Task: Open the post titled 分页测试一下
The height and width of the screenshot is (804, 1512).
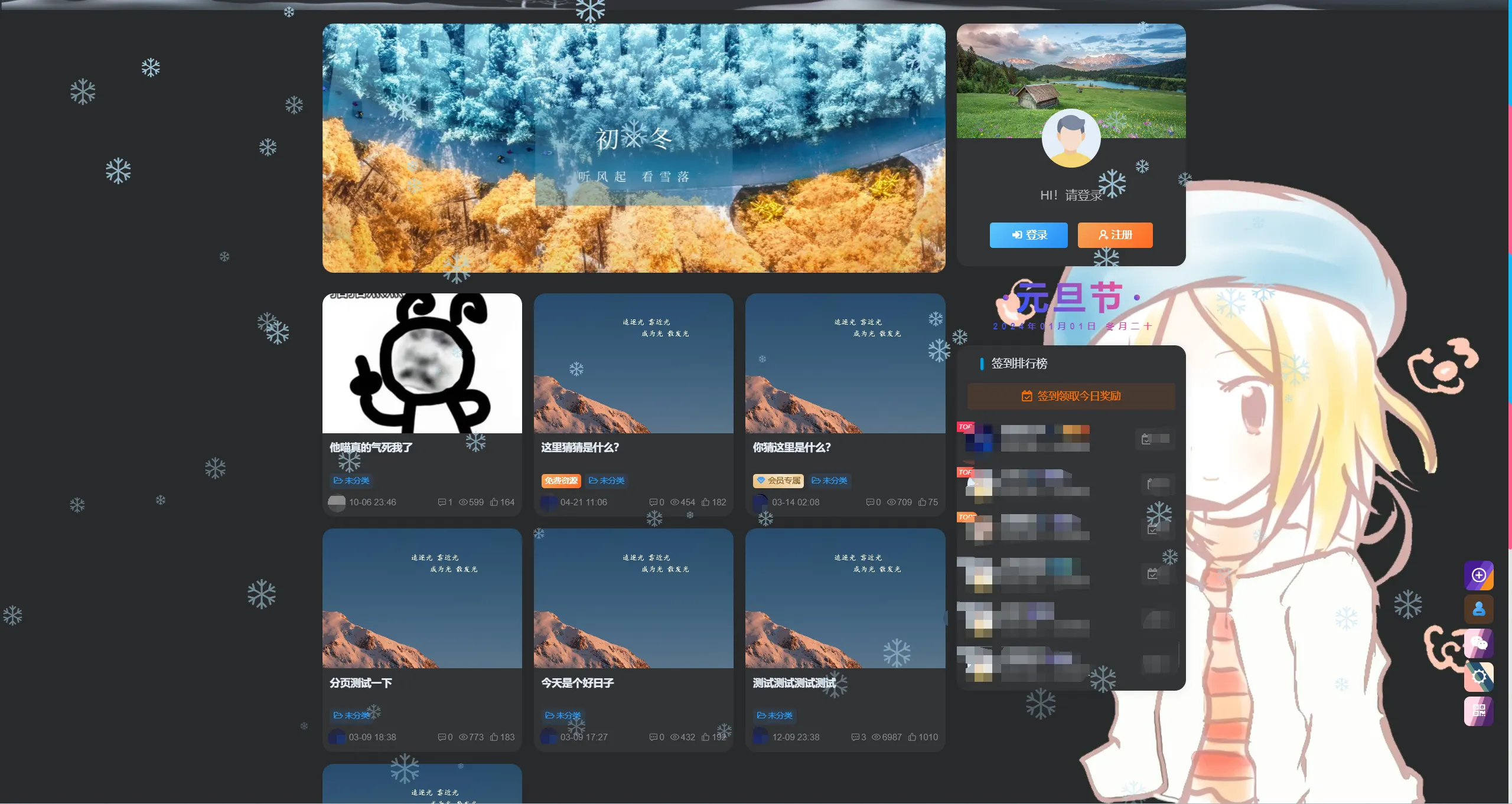Action: click(x=360, y=683)
